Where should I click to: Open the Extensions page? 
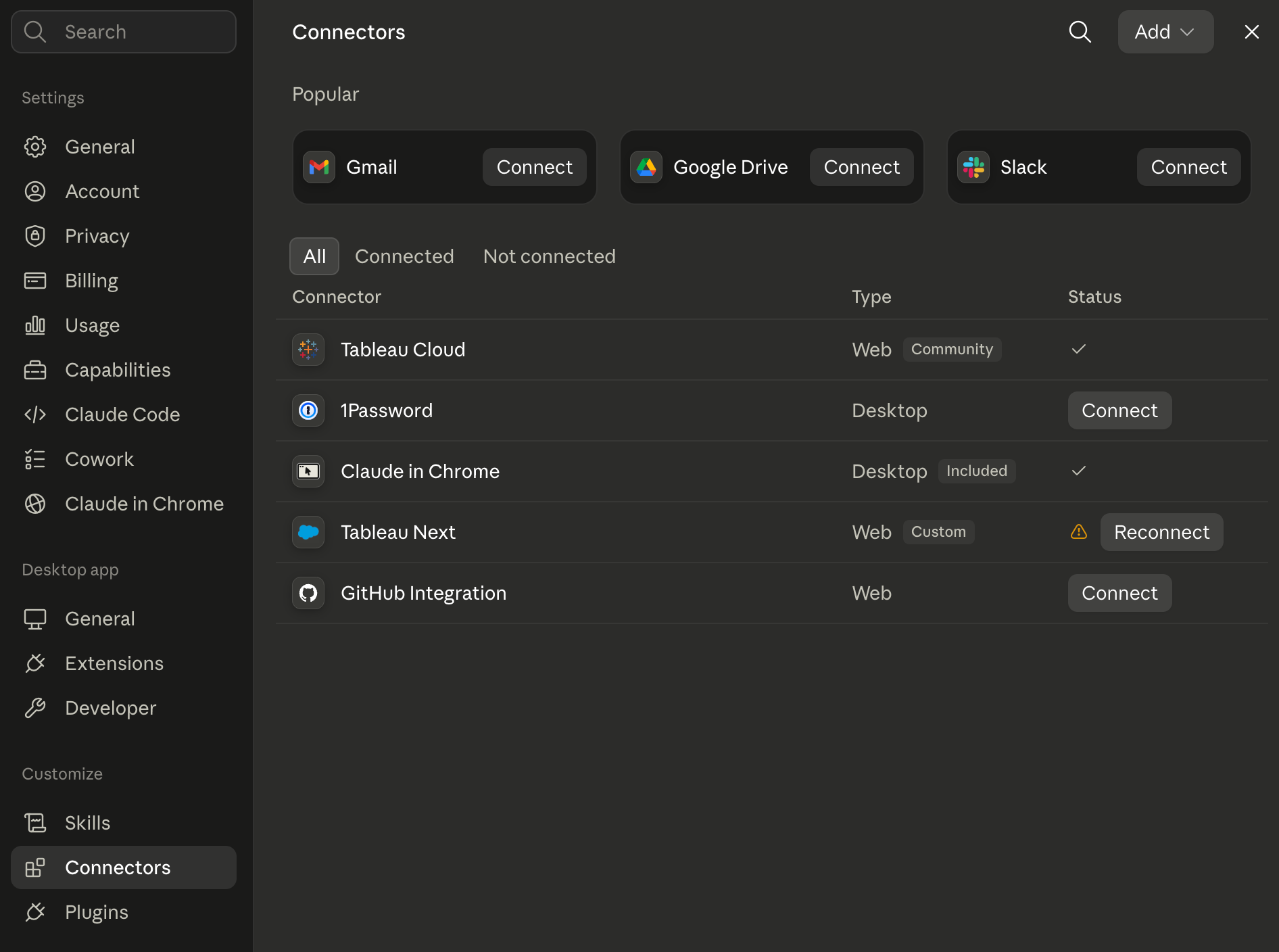124,663
